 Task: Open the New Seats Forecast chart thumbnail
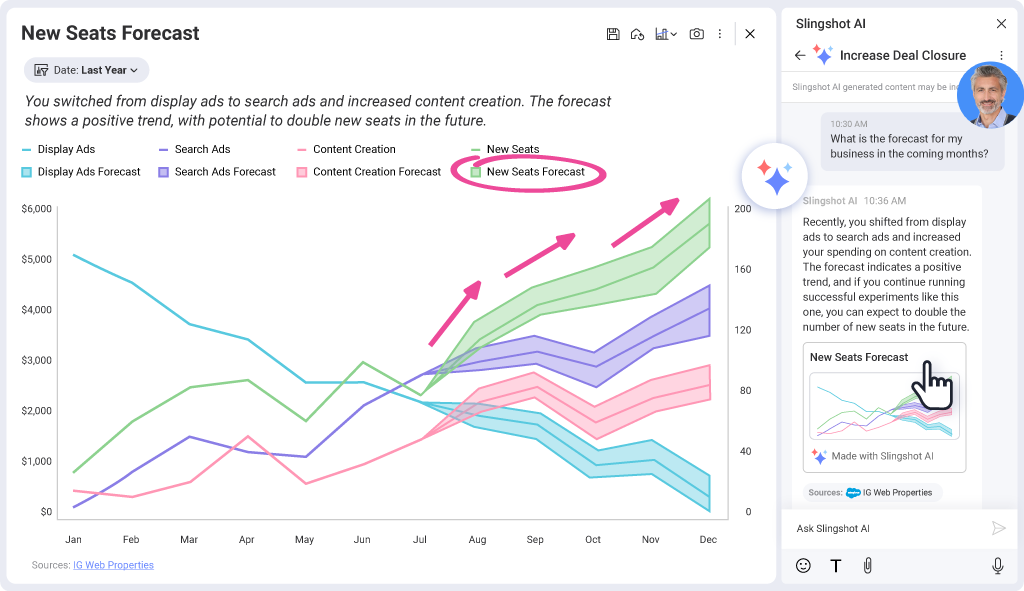click(x=884, y=407)
